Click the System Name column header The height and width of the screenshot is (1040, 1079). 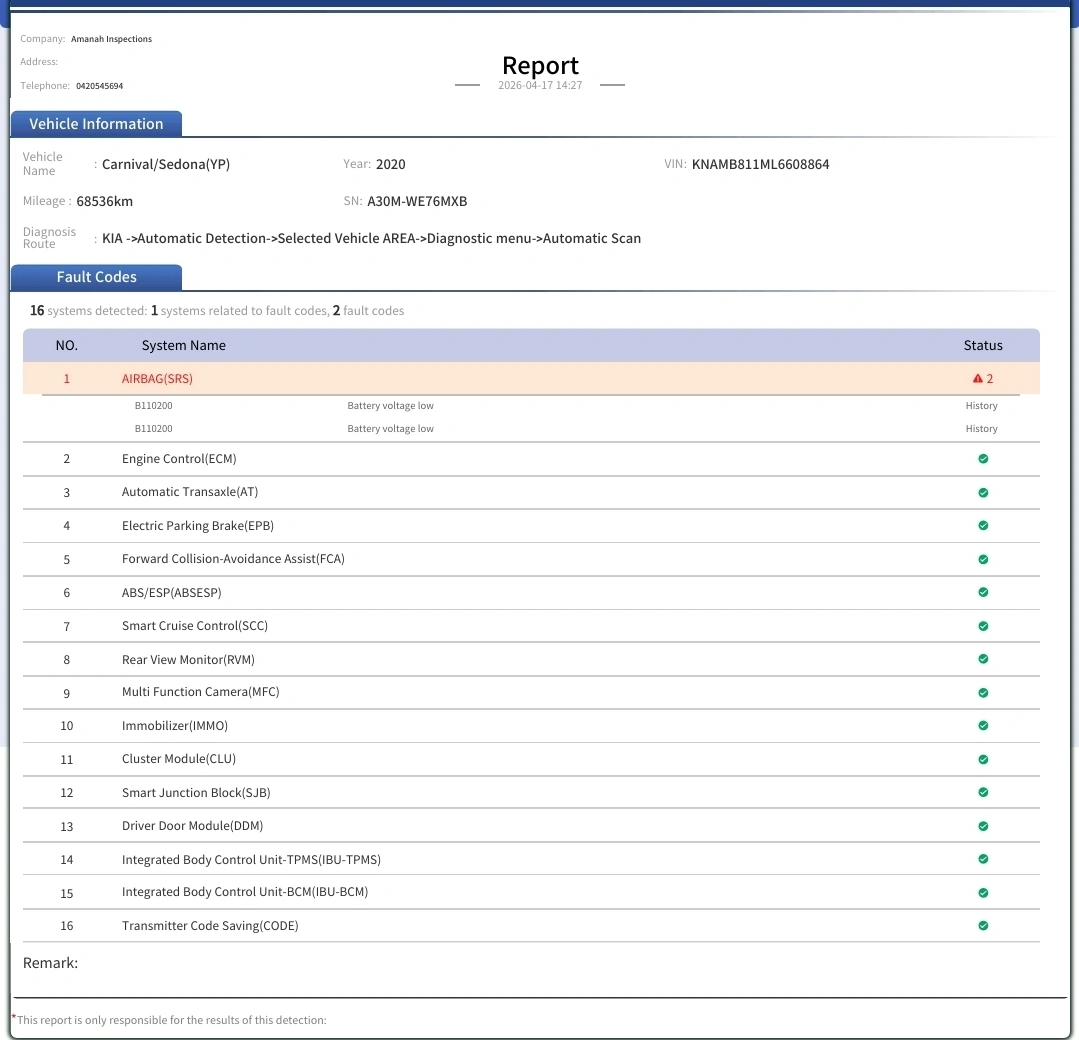click(x=183, y=345)
